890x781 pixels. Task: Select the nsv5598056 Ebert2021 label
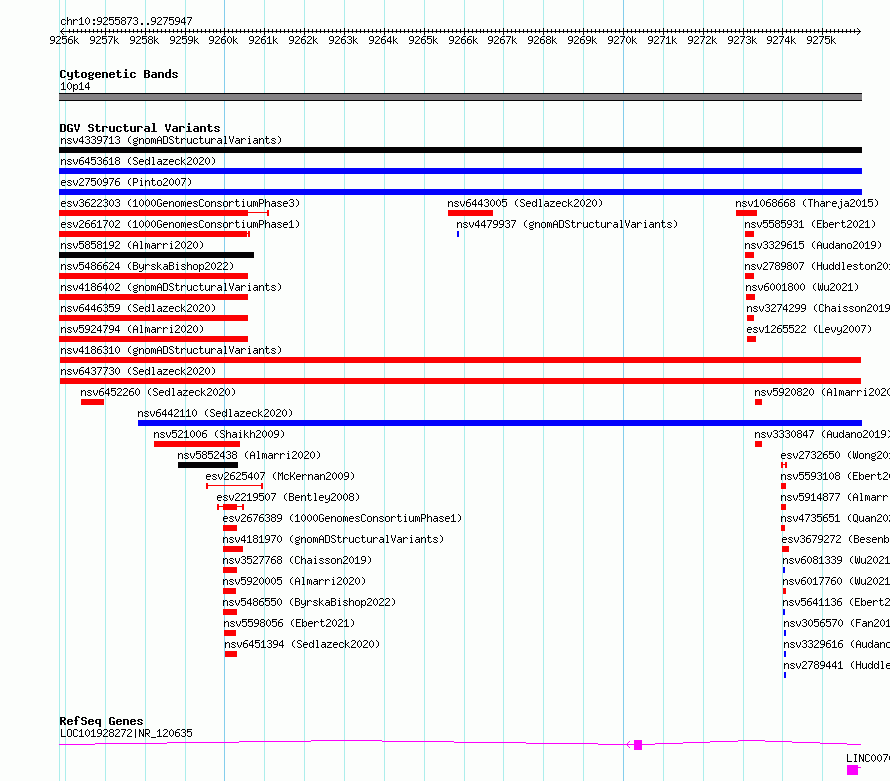tap(289, 623)
